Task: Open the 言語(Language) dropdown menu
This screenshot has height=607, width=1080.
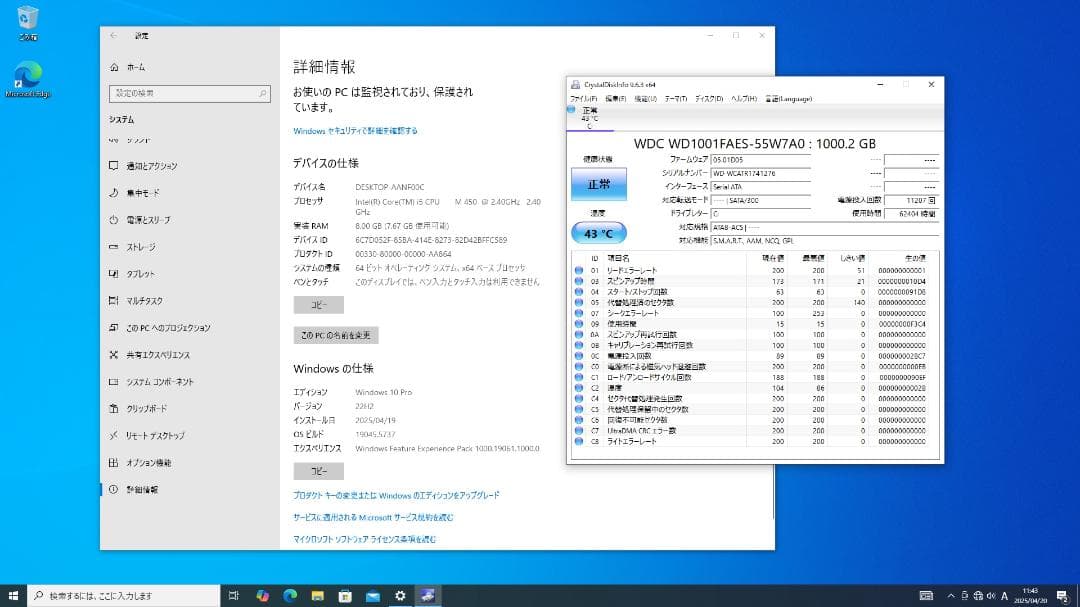Action: coord(789,98)
